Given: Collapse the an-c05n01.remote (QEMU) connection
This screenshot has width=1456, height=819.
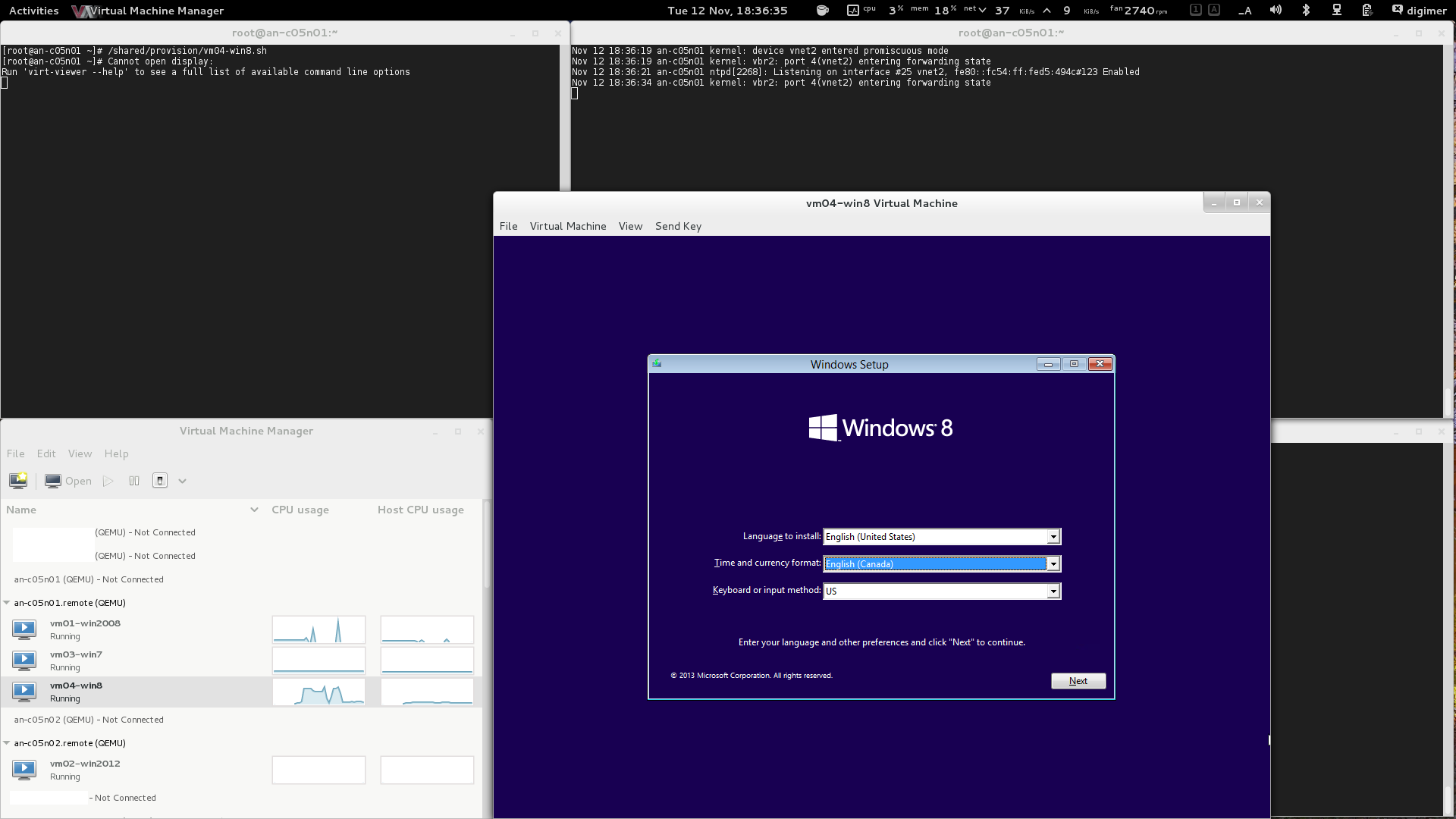Looking at the screenshot, I should click(x=7, y=603).
